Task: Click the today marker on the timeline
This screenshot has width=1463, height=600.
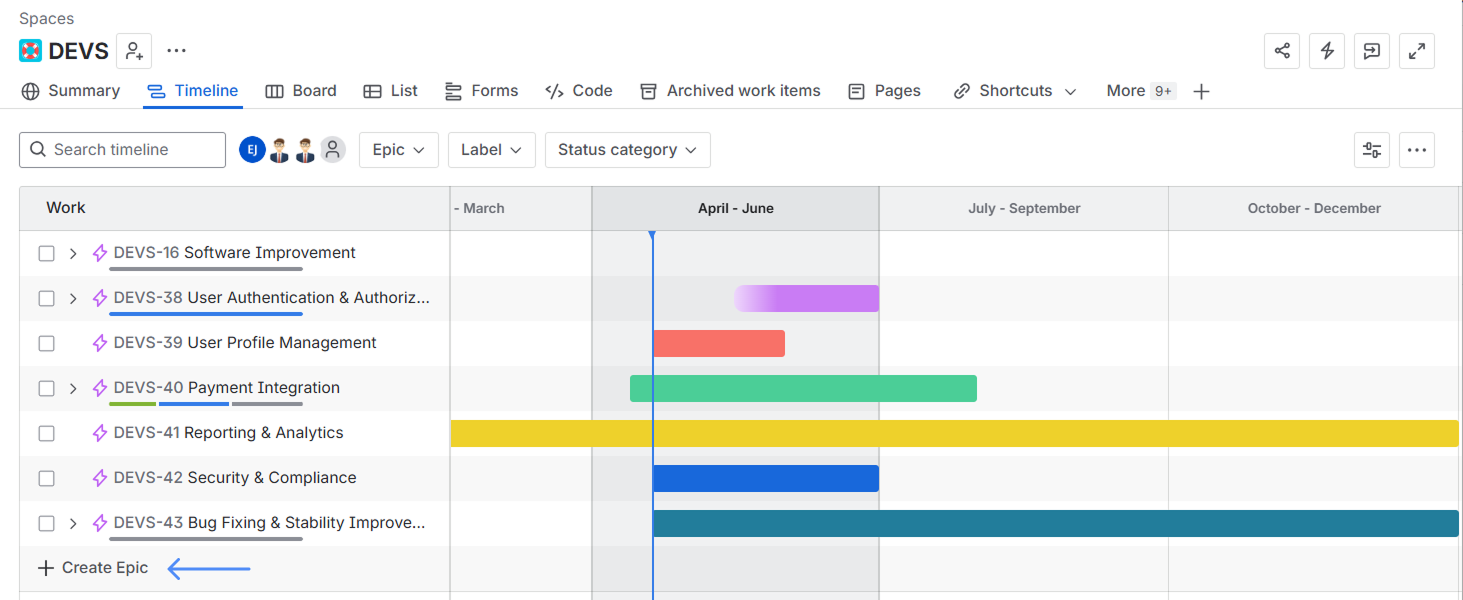Action: [652, 236]
